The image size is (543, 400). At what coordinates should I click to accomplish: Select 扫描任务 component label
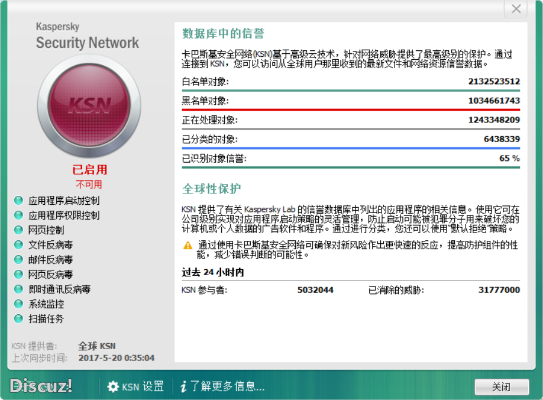click(x=46, y=319)
